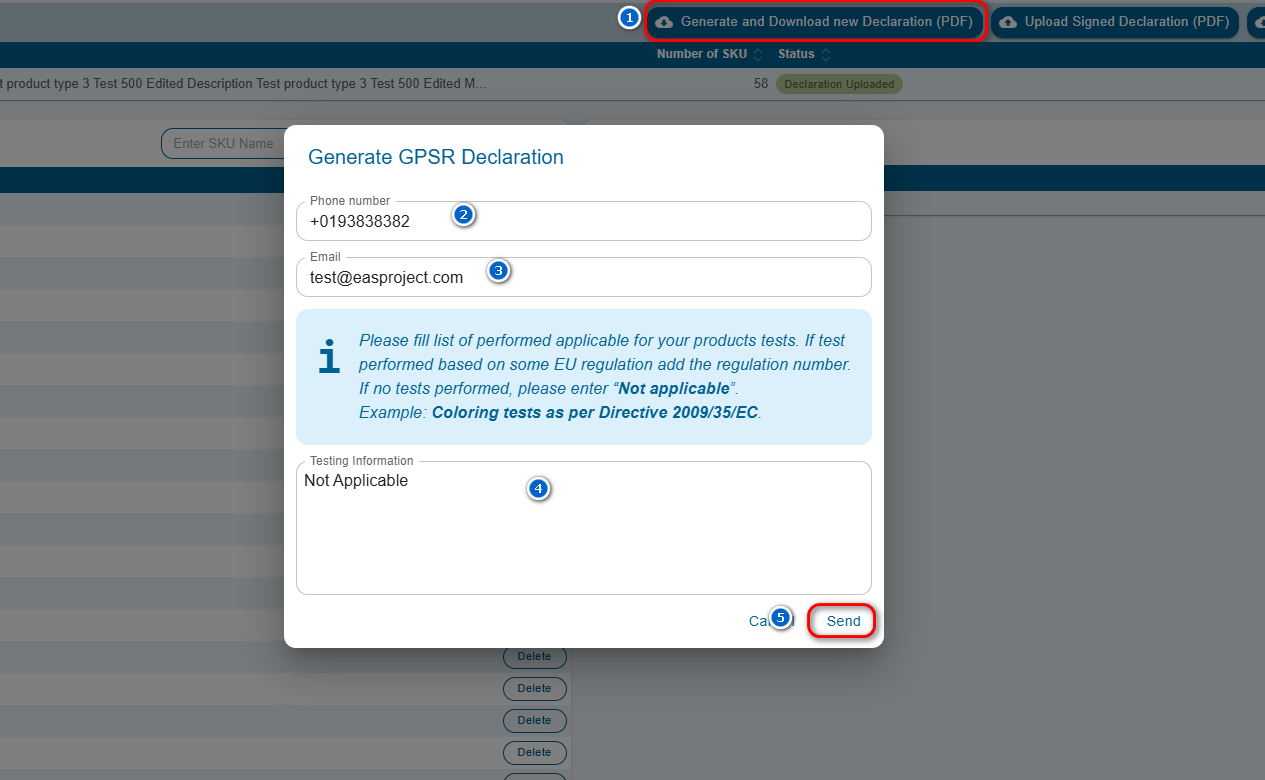Screen dimensions: 1265x780
Task: Click the Declaration Uploaded status badge
Action: [x=839, y=84]
